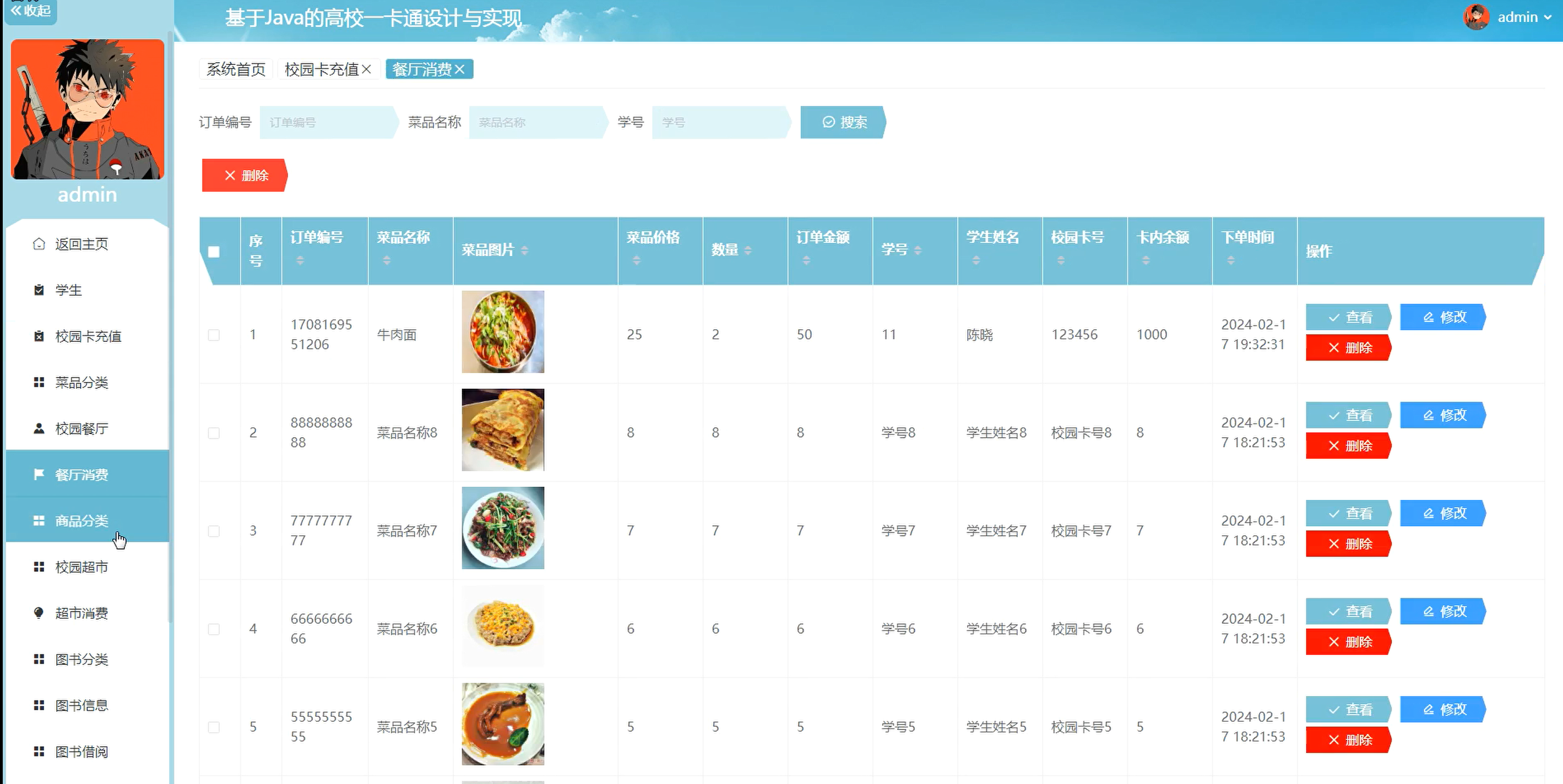
Task: Check the row 2 菜品名称8 checkbox
Action: 214,433
